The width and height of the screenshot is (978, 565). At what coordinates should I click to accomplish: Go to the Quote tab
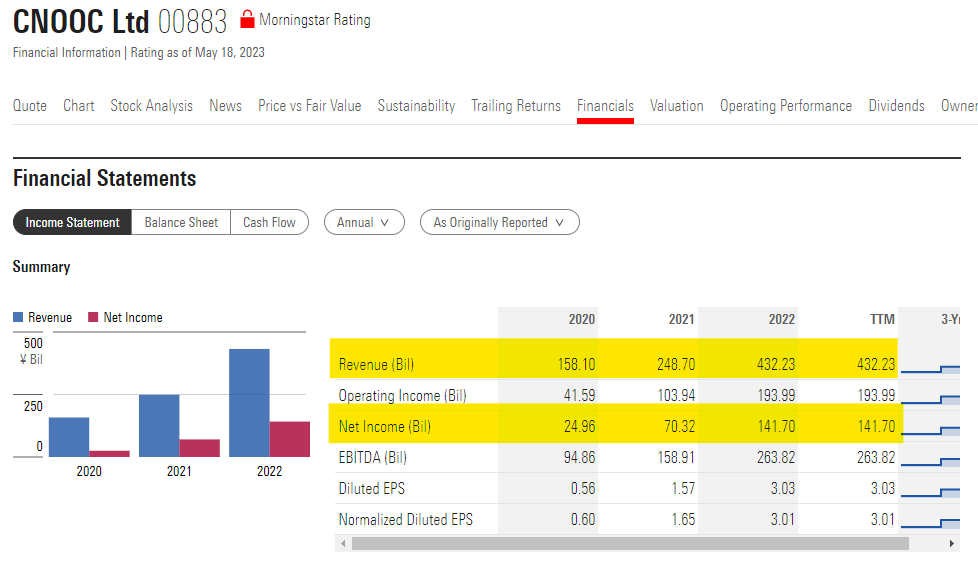30,105
